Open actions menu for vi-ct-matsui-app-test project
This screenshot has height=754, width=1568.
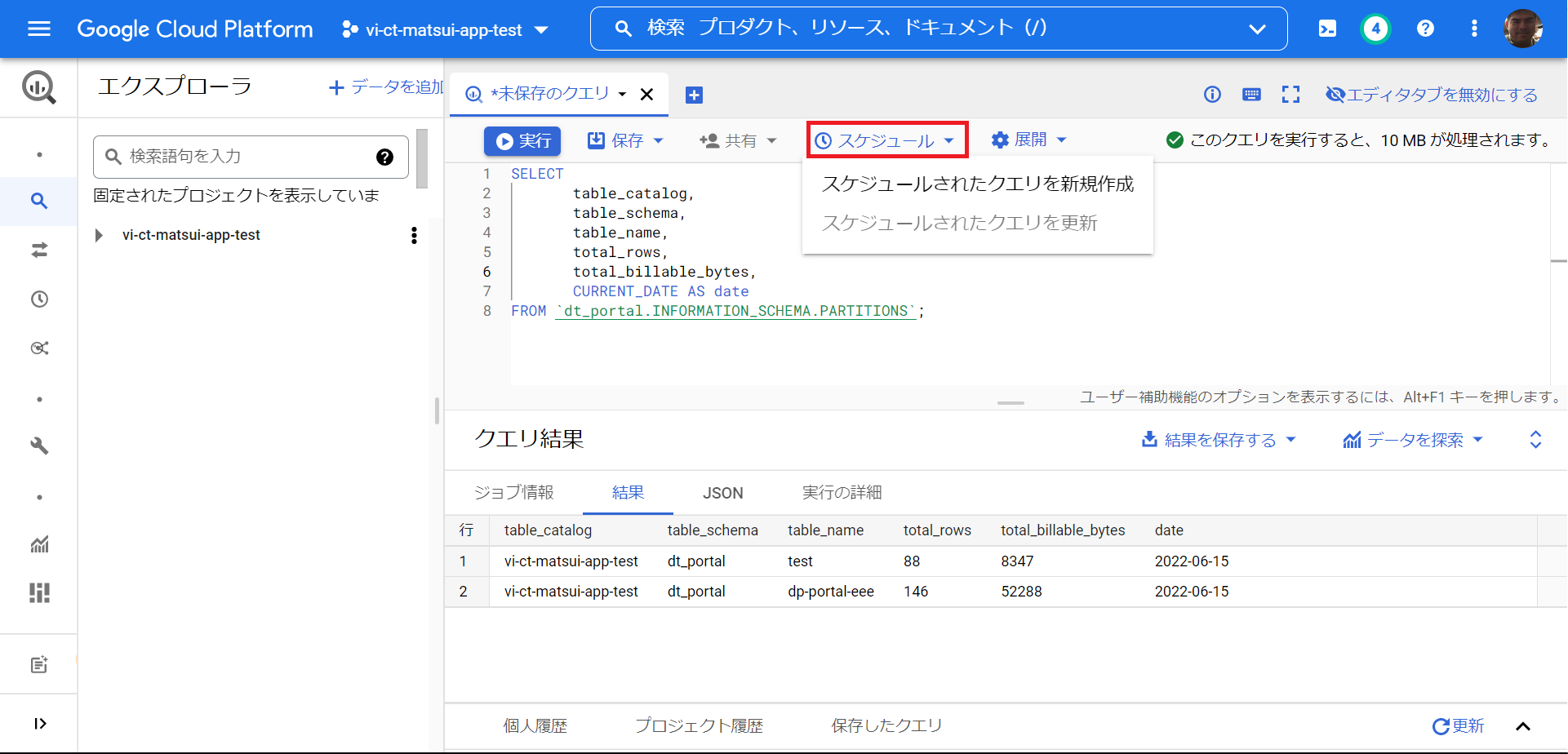click(x=414, y=235)
